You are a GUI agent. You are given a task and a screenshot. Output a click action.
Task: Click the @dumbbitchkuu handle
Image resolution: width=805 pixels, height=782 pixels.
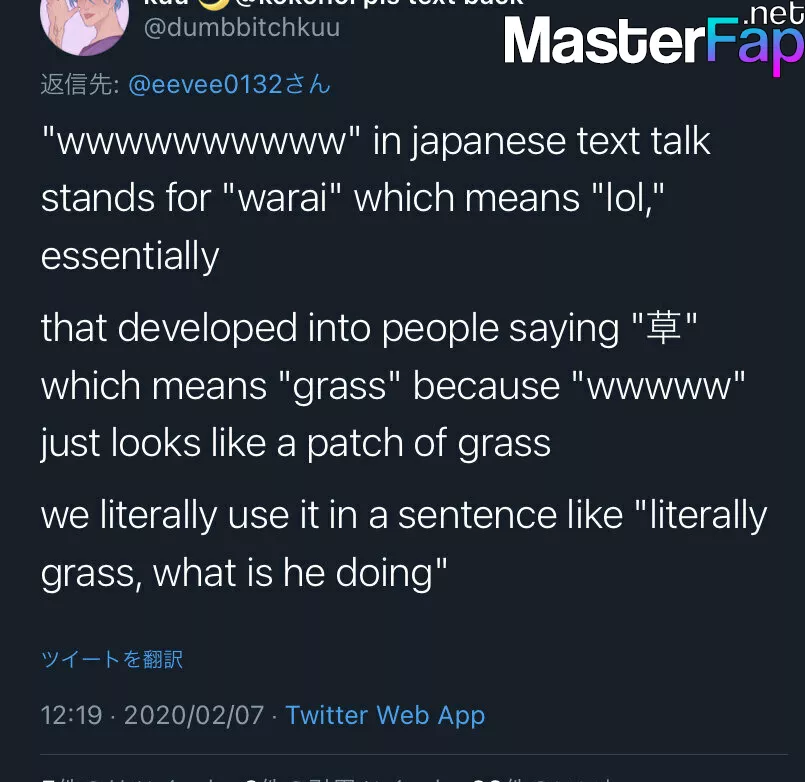pos(242,27)
